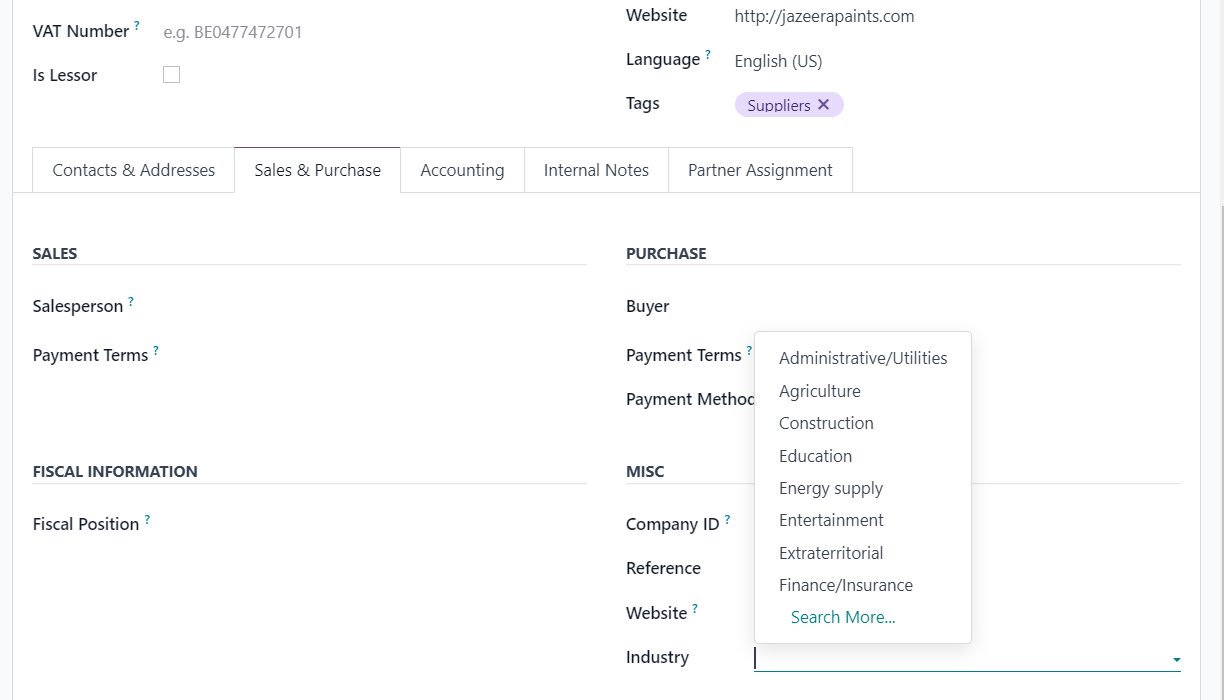Open the jazeerapaints.com website link
Viewport: 1224px width, 700px height.
824,16
